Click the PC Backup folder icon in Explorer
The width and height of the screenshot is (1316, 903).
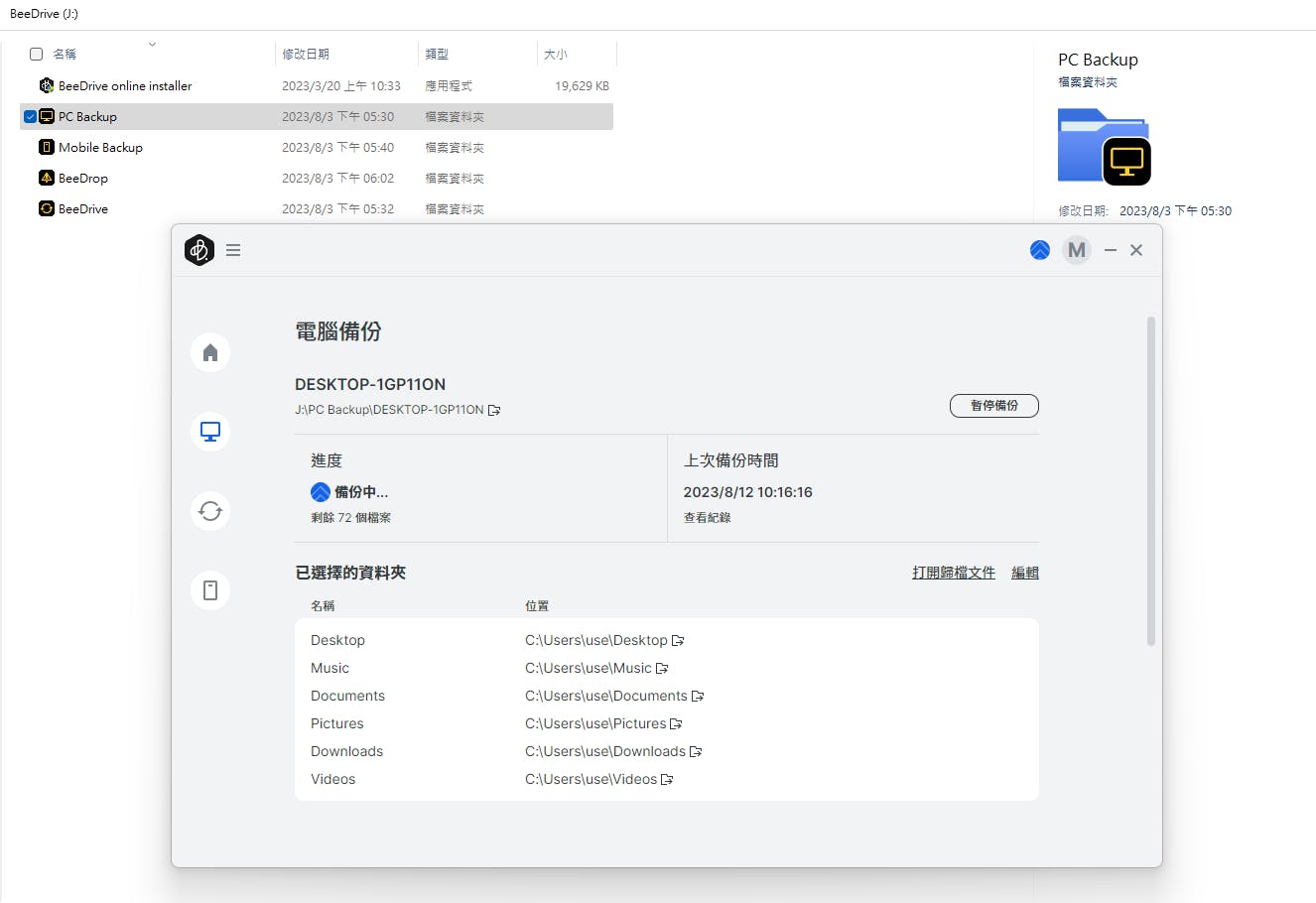[47, 116]
